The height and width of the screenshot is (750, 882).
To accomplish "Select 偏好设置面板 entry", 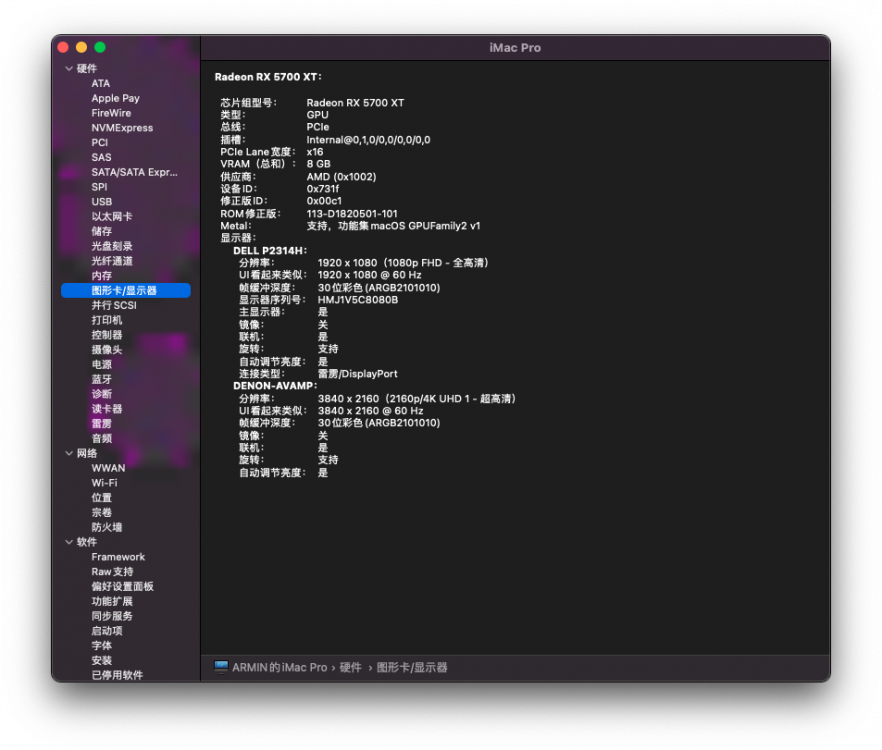I will point(123,586).
